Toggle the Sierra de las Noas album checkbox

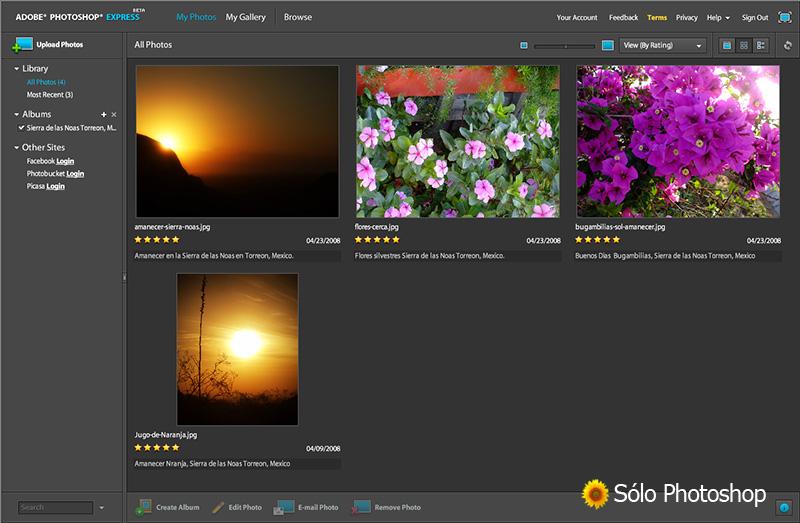pyautogui.click(x=21, y=128)
